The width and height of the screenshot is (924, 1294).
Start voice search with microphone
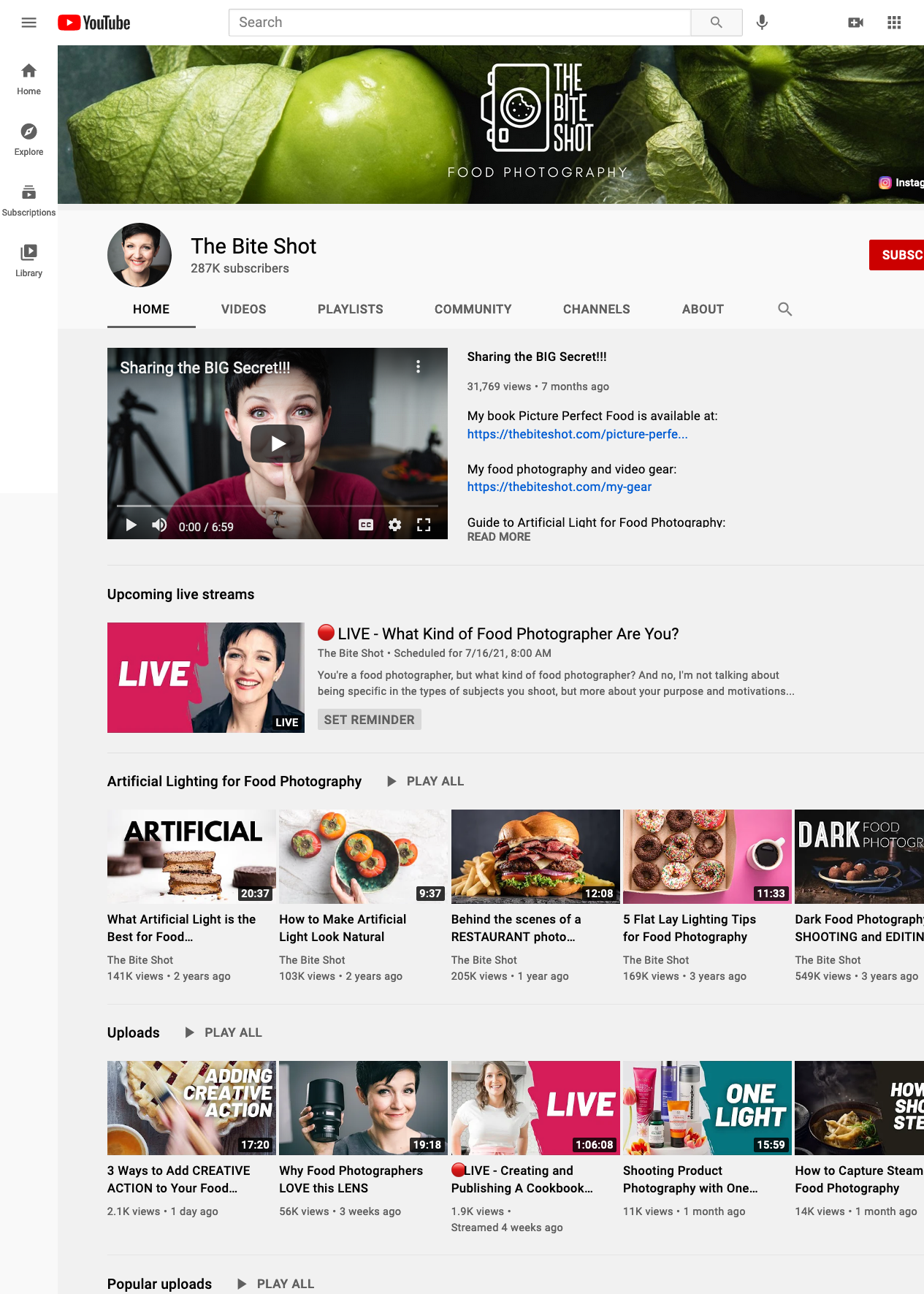coord(762,23)
